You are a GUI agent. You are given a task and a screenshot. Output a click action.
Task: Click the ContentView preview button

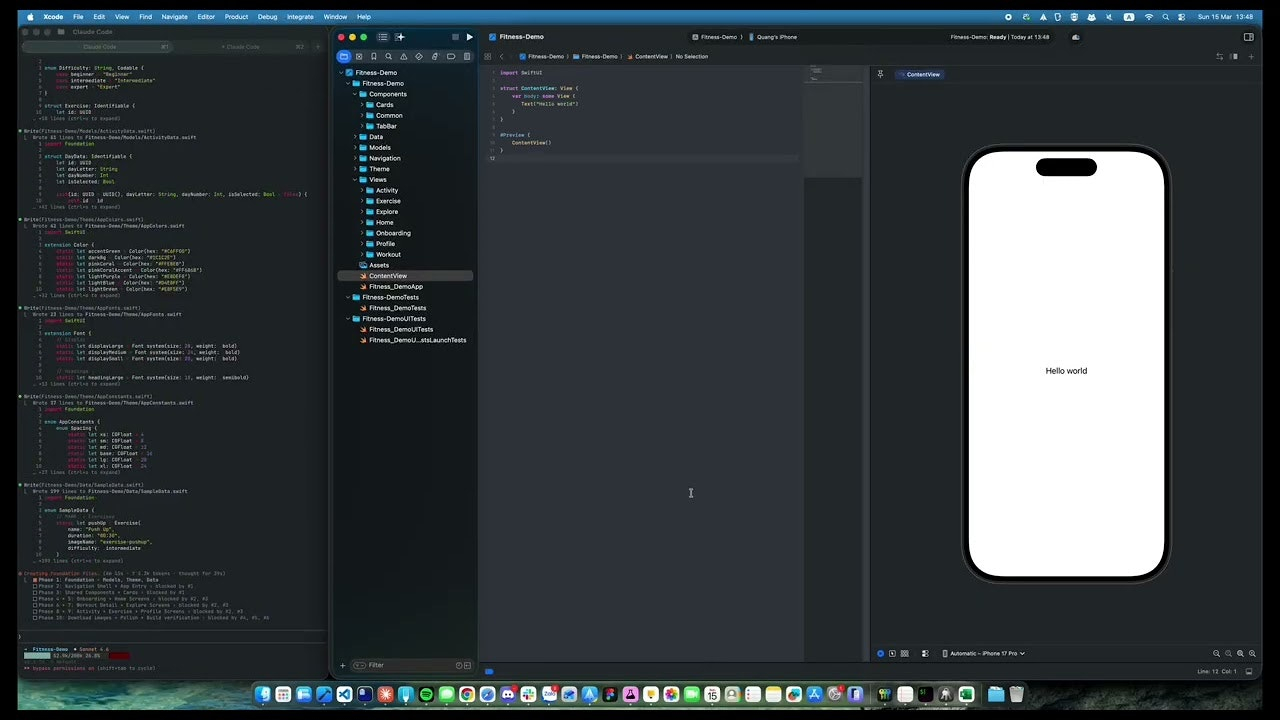918,74
